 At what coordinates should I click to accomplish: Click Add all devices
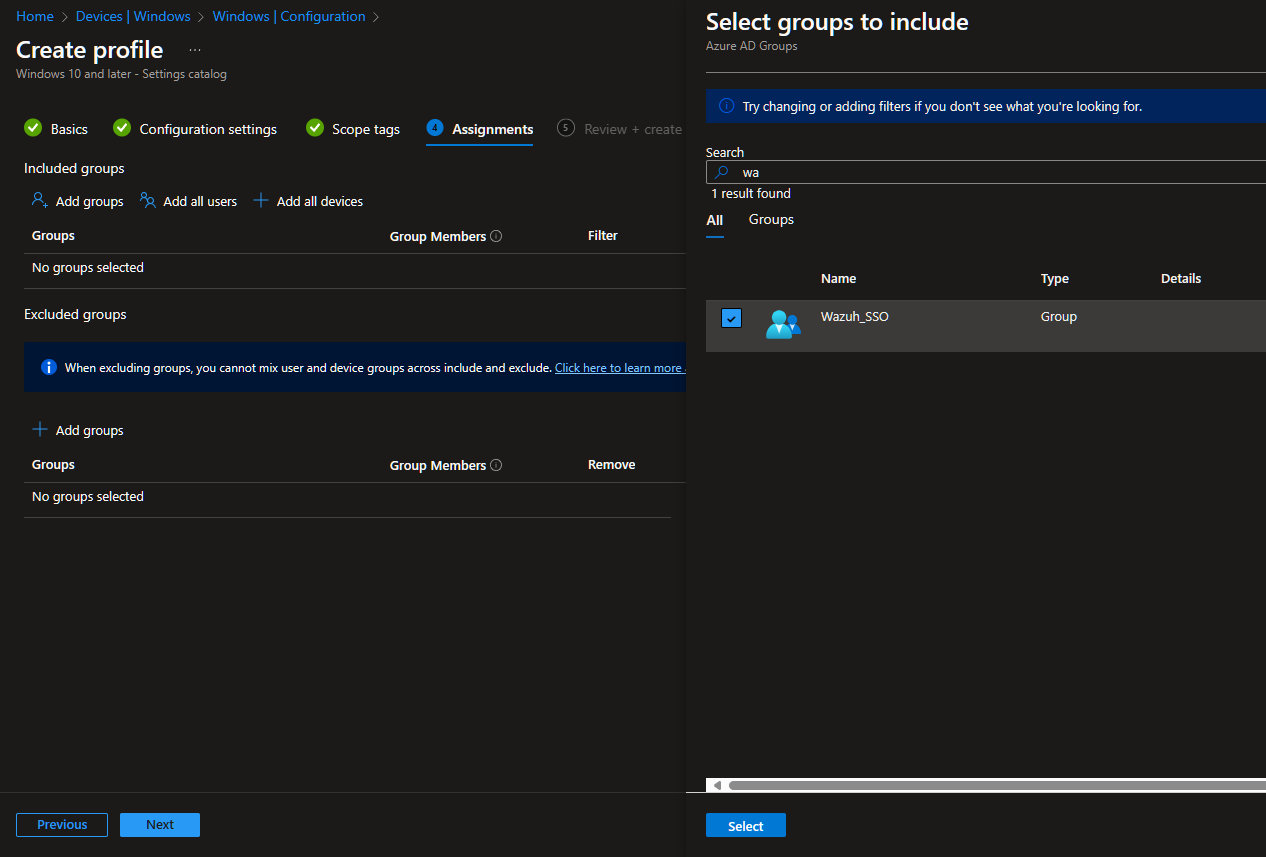[x=308, y=201]
